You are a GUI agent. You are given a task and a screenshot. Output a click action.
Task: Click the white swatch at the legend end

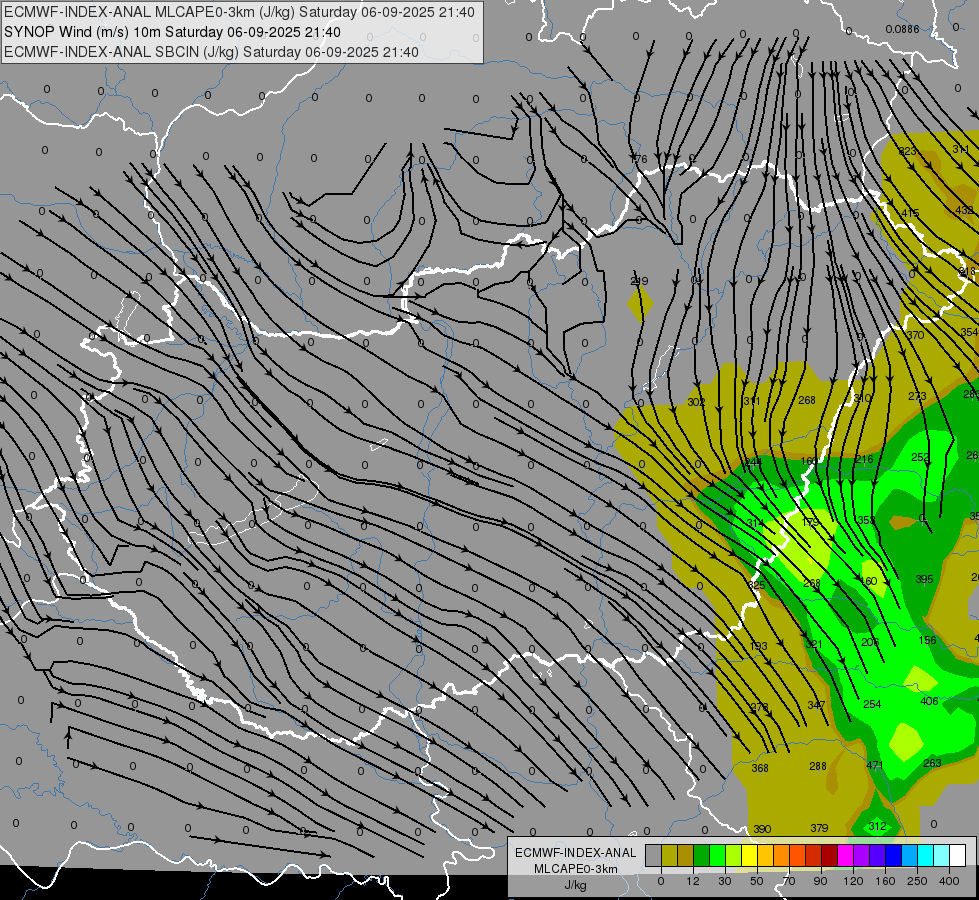tap(958, 855)
